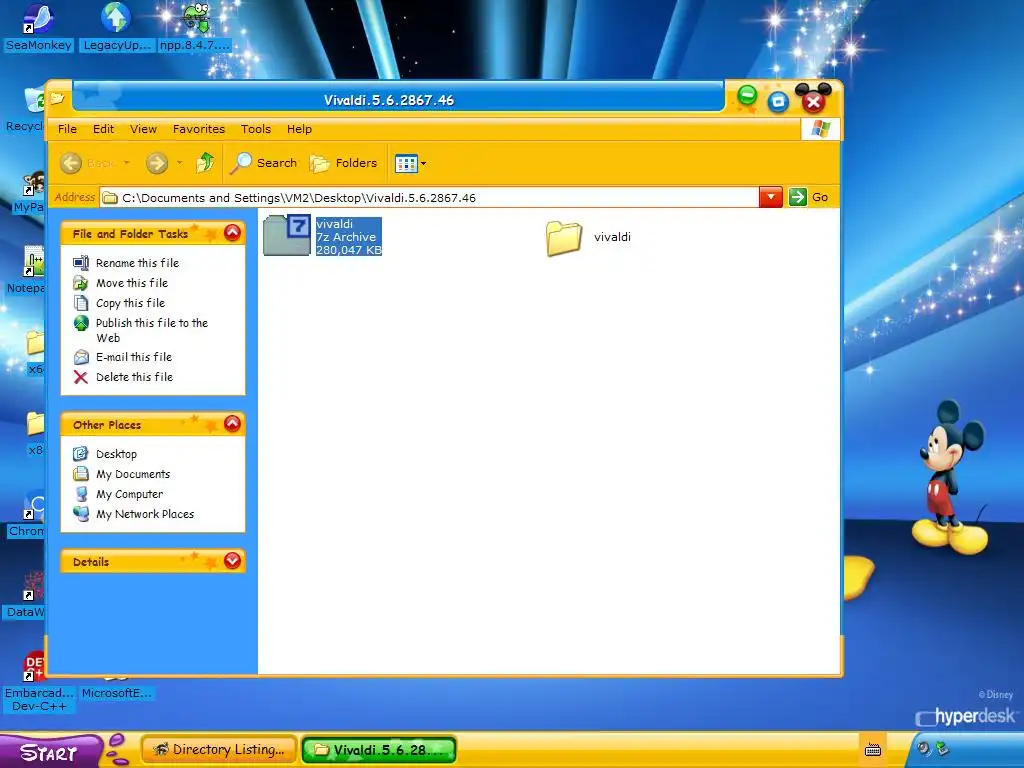Click the Vivaldi.5.6.28 taskbar button

pyautogui.click(x=379, y=750)
